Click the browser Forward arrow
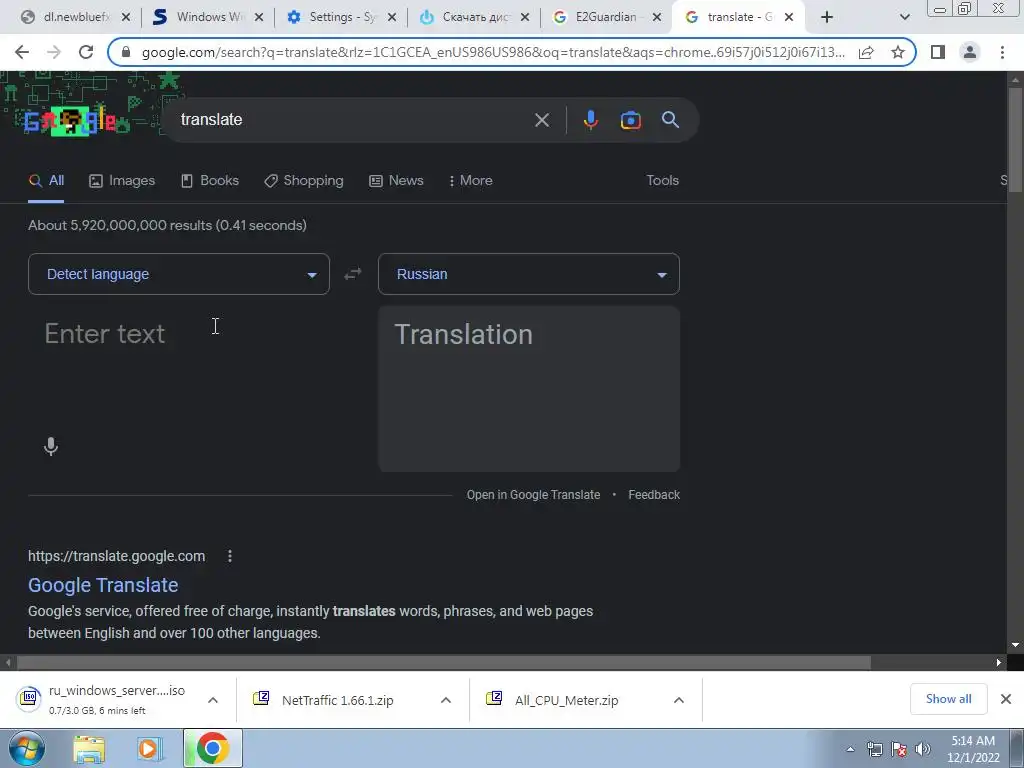The height and width of the screenshot is (768, 1024). [x=54, y=52]
